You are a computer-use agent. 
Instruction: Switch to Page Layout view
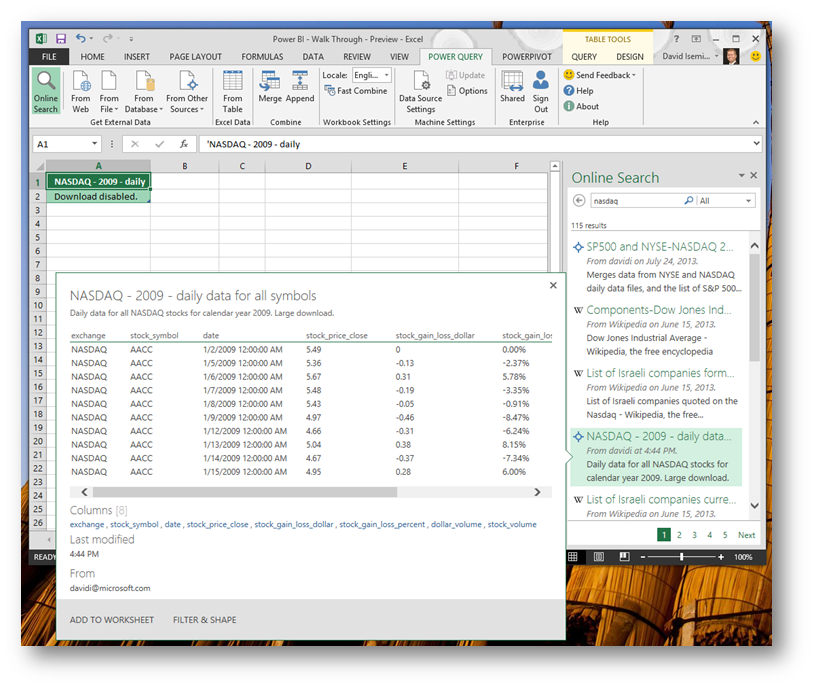pos(599,557)
